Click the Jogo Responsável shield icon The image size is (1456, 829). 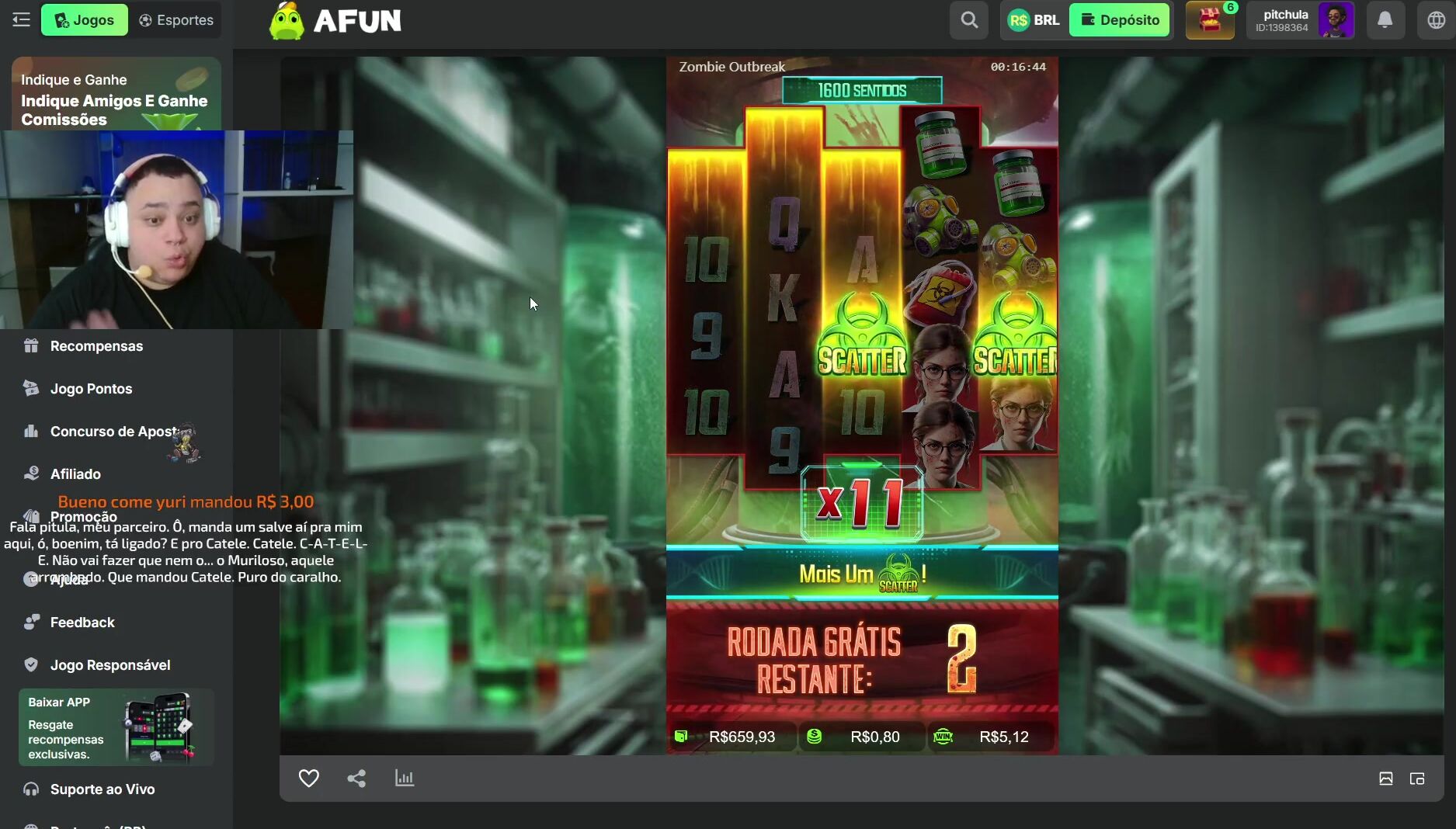point(31,665)
